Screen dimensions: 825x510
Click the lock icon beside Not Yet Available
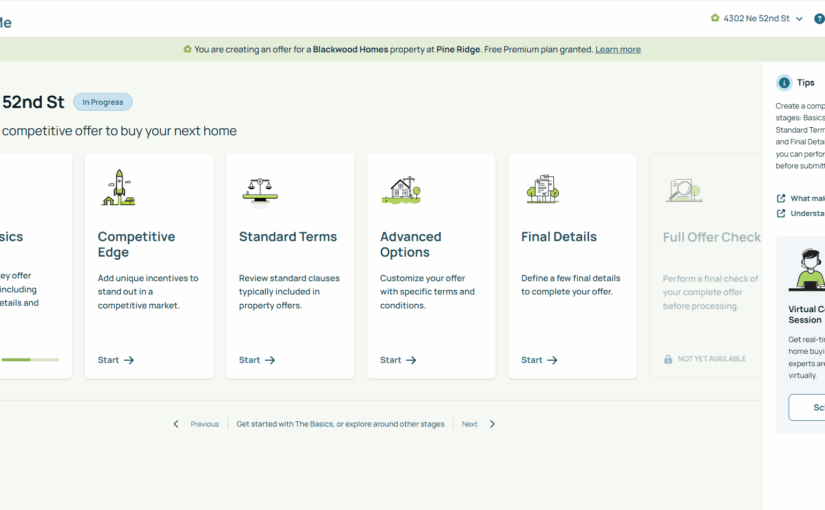668,359
